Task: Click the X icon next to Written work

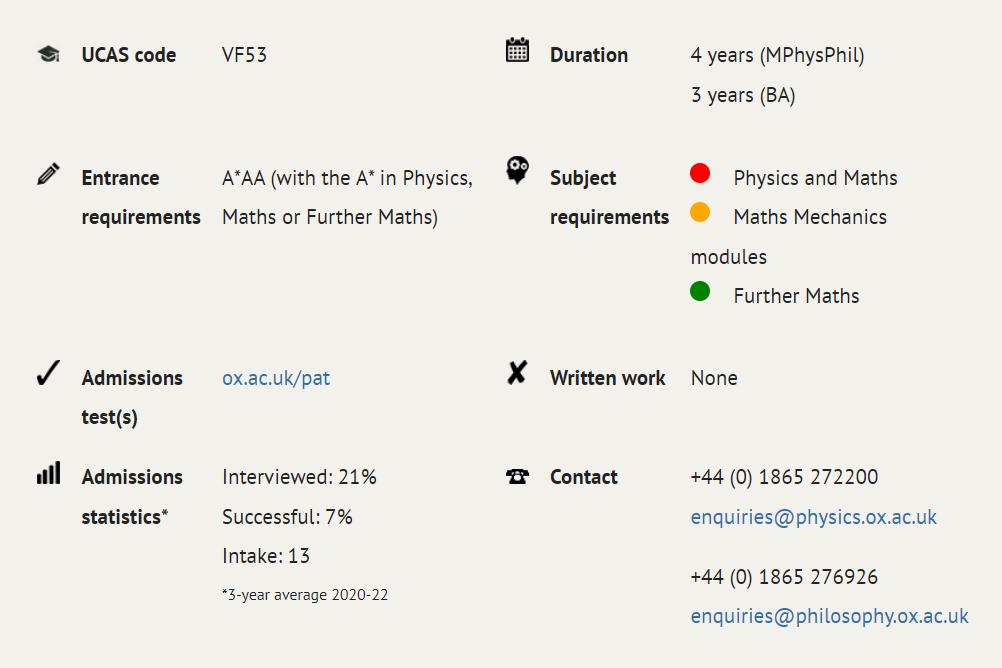Action: [x=517, y=372]
